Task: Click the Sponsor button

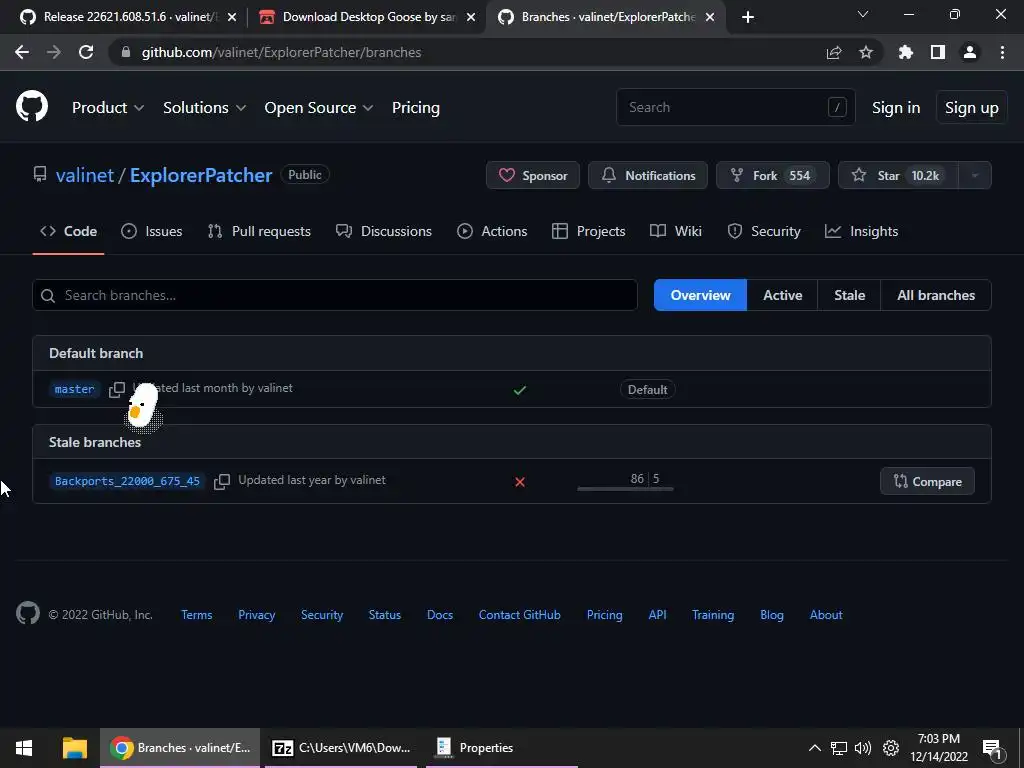Action: (533, 175)
